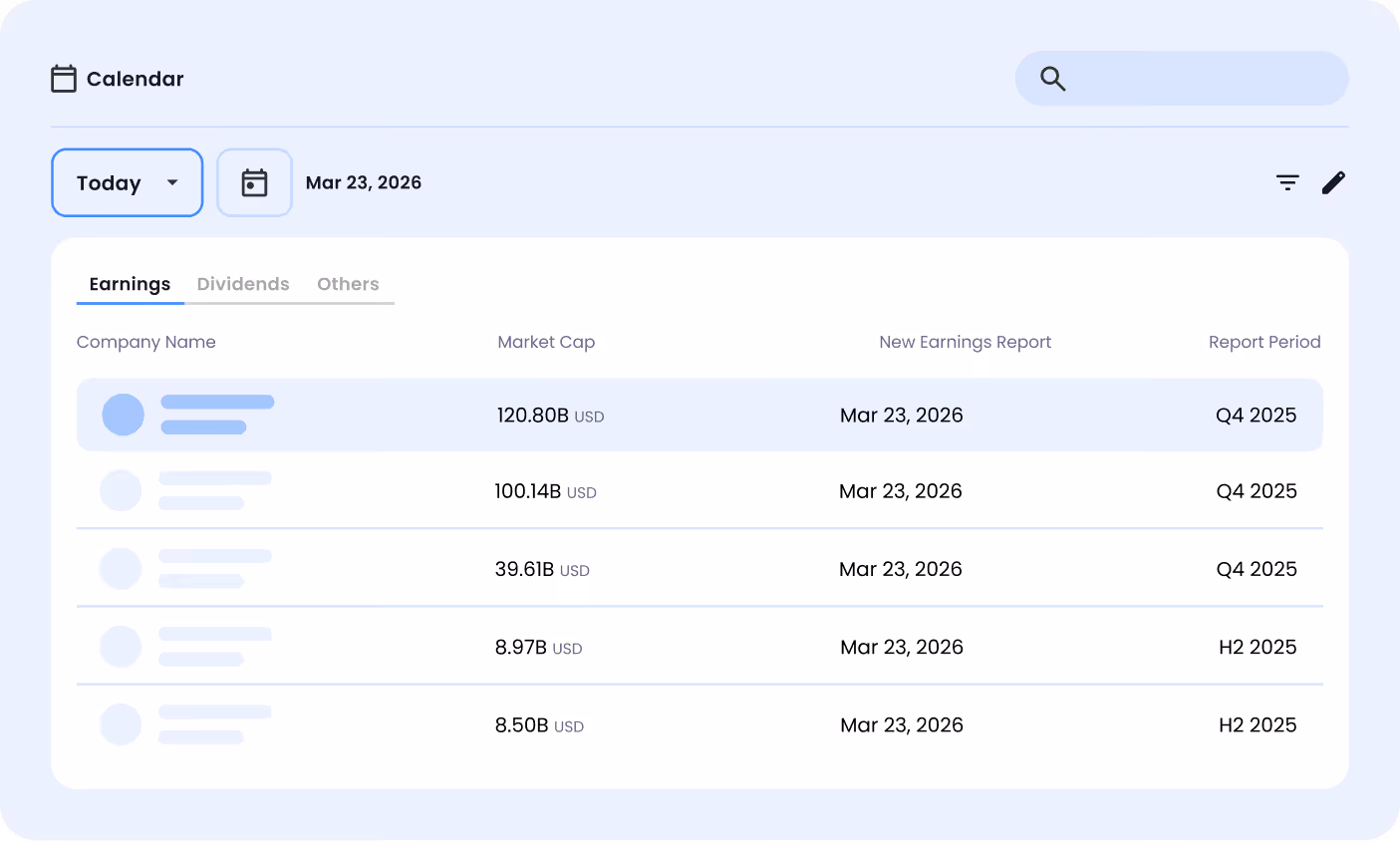Click the pencil edit icon
Viewport: 1400px width, 847px height.
(1333, 182)
